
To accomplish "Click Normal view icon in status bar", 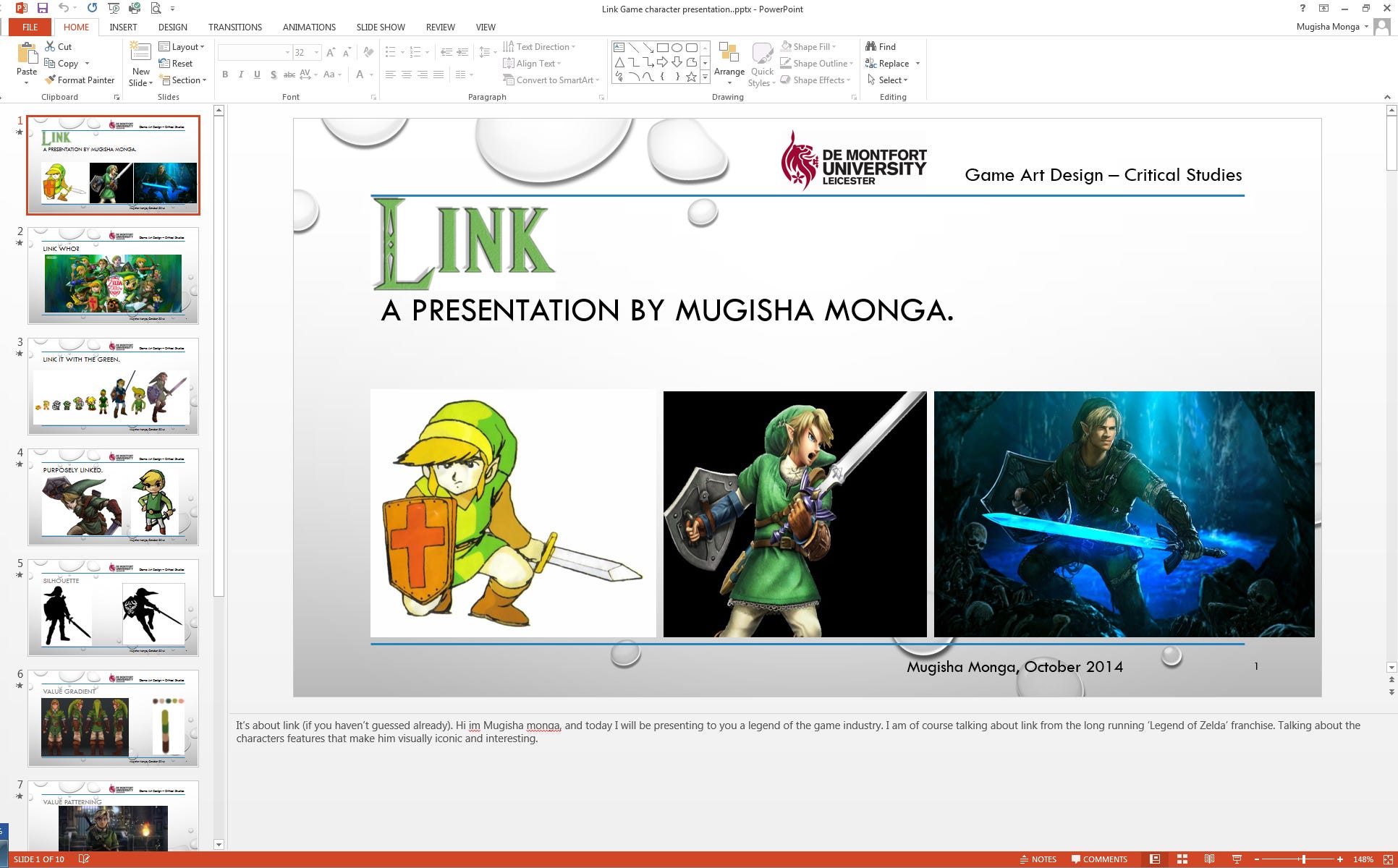I will (1155, 859).
